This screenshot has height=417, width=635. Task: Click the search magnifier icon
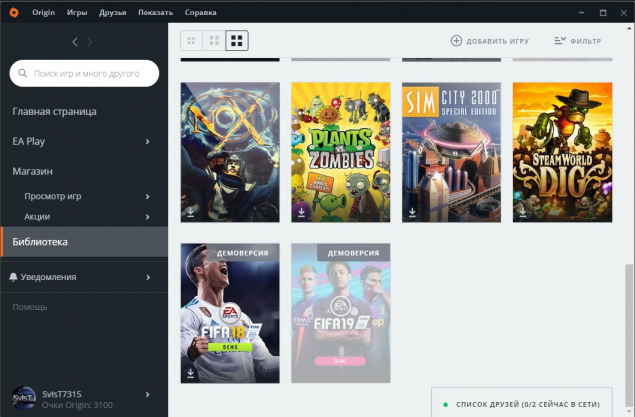point(23,73)
